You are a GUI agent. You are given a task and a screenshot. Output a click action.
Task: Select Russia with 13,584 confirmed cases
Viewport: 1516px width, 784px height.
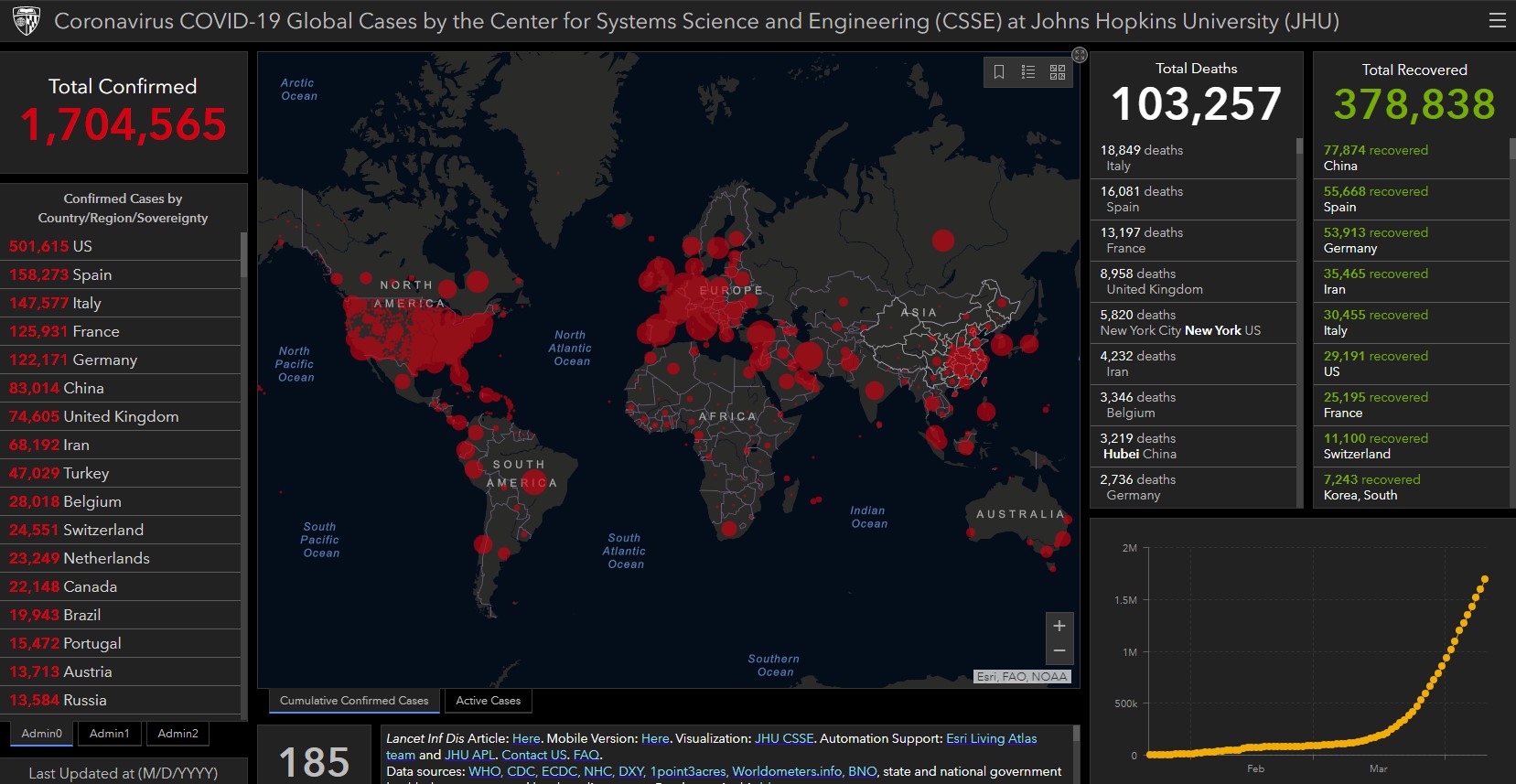pyautogui.click(x=121, y=700)
